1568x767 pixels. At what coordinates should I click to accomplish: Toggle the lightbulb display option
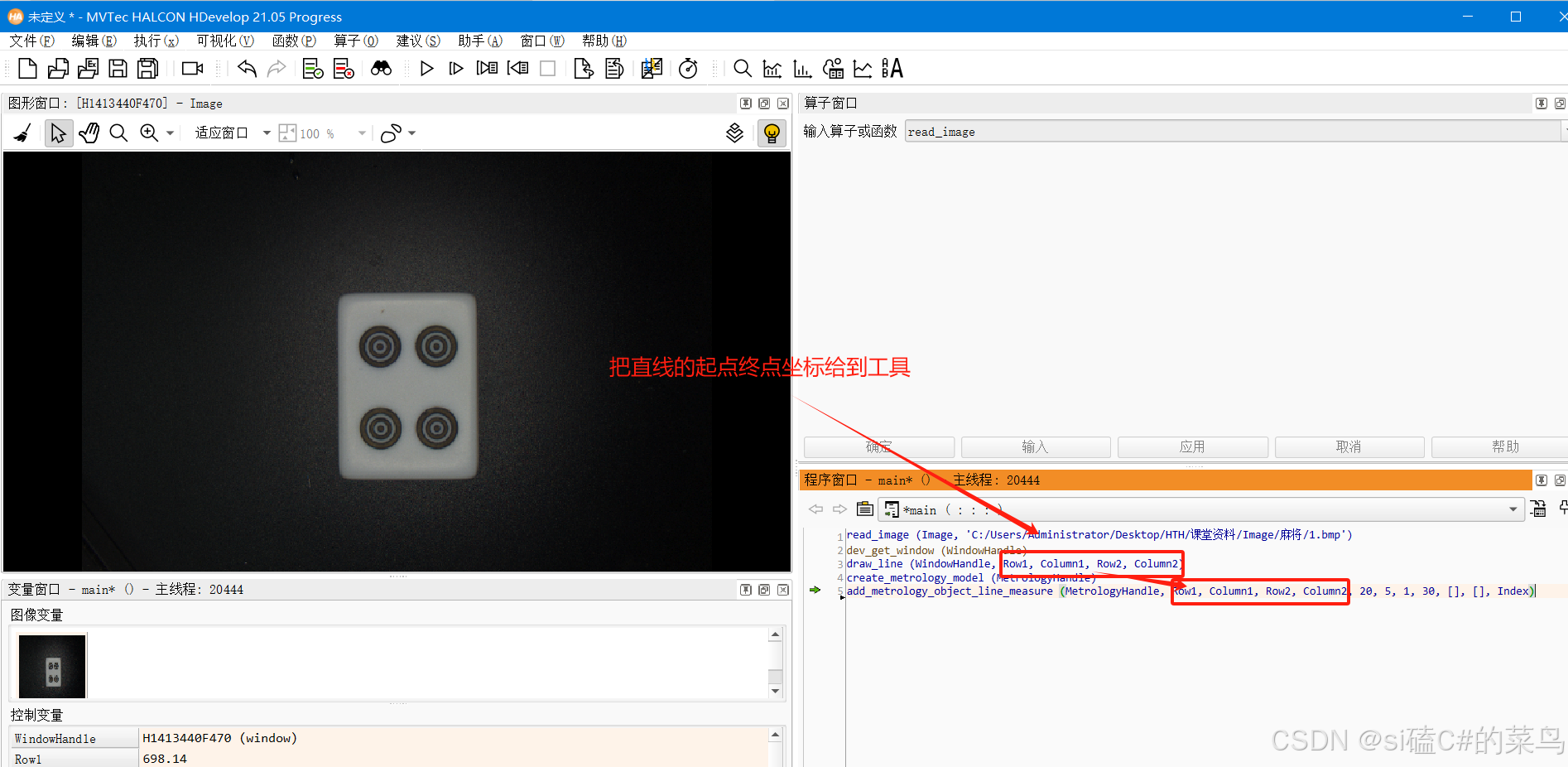772,133
